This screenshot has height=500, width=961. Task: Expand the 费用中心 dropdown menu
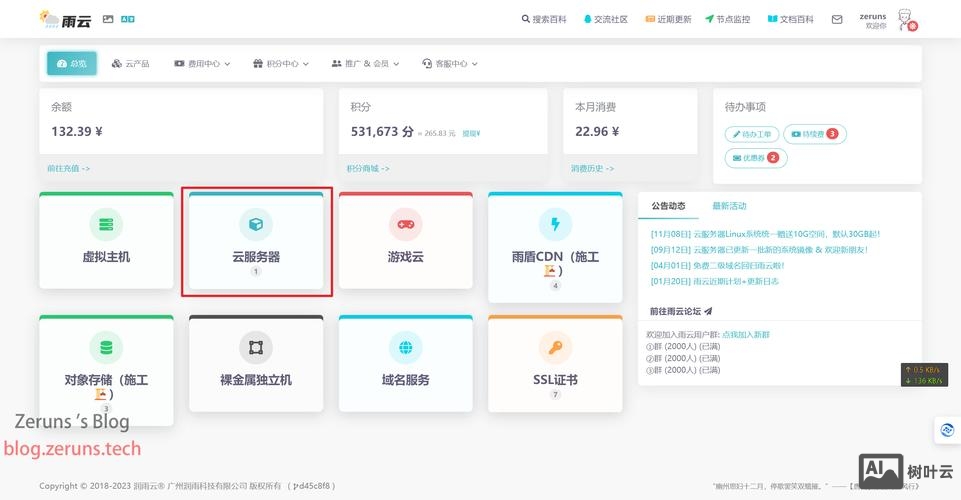pos(202,63)
